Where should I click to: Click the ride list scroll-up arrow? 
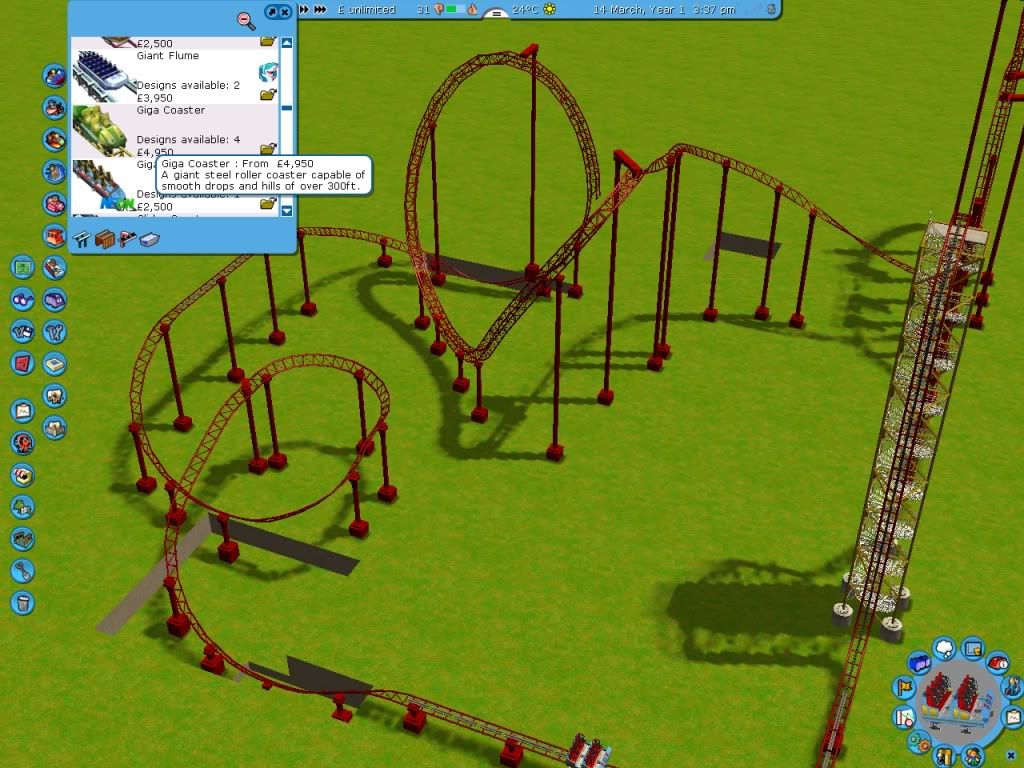point(287,43)
